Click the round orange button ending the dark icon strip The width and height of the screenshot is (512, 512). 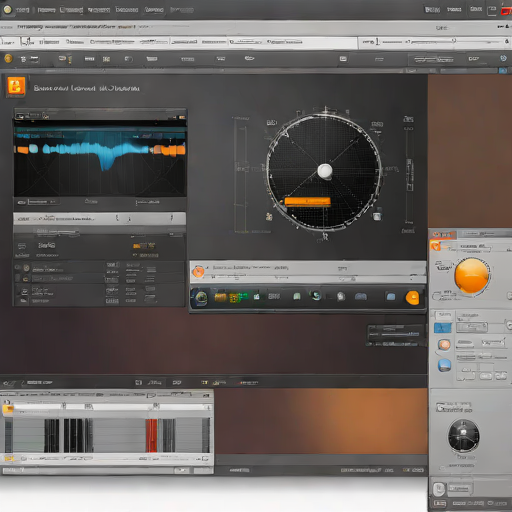point(412,297)
